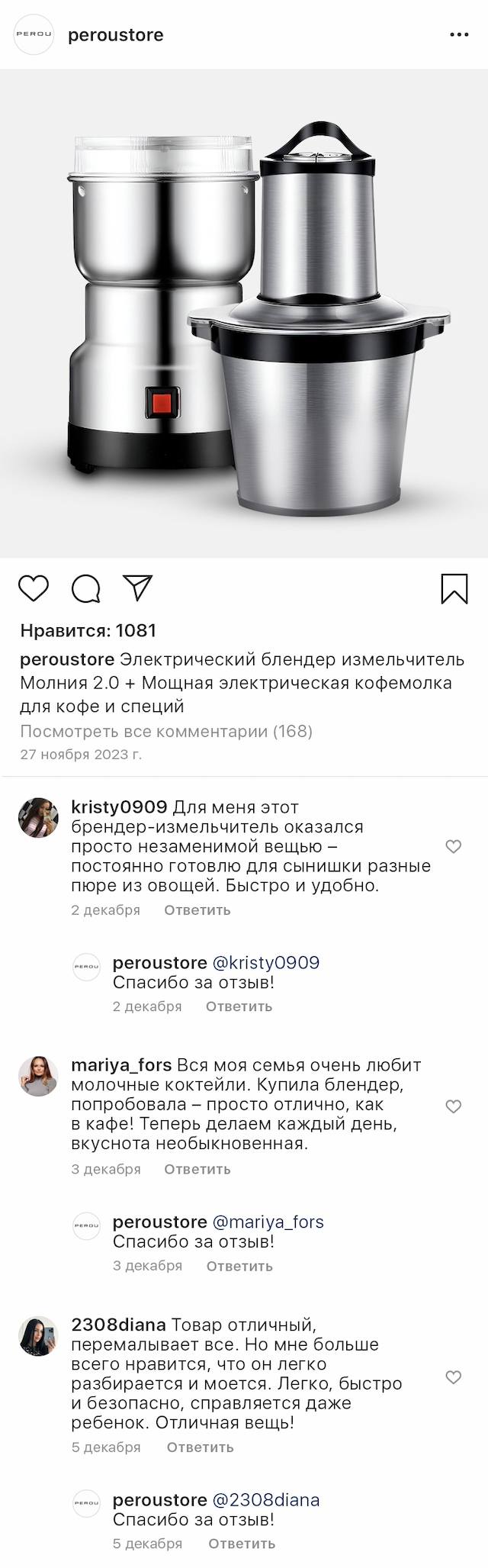Image resolution: width=488 pixels, height=1568 pixels.
Task: Like mariya_fors's comment heart
Action: click(454, 1106)
